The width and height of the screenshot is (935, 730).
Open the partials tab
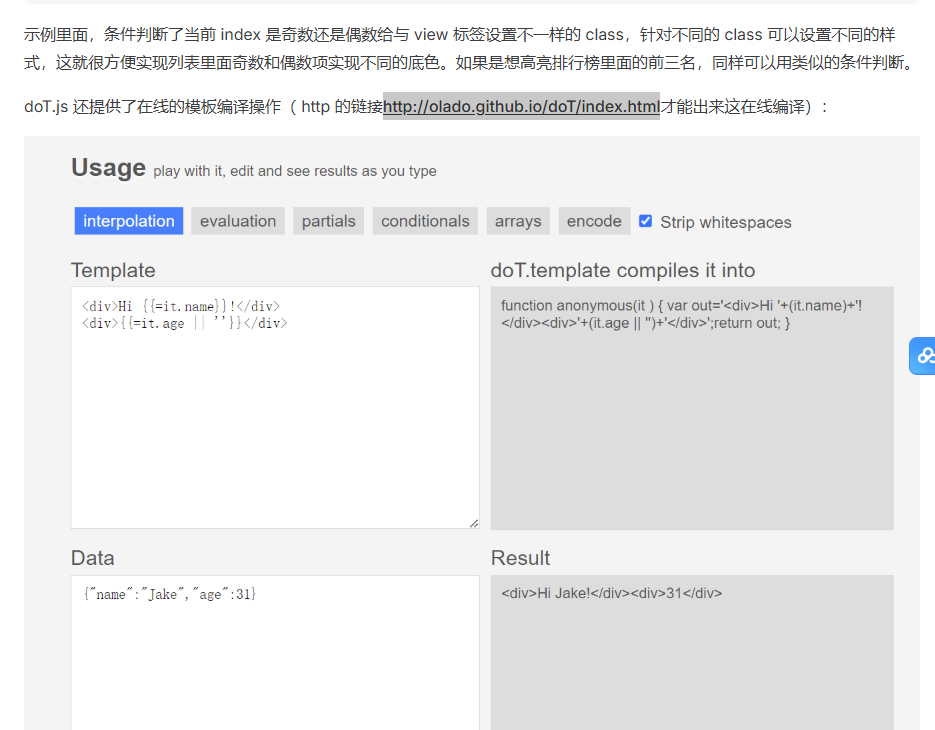(329, 221)
